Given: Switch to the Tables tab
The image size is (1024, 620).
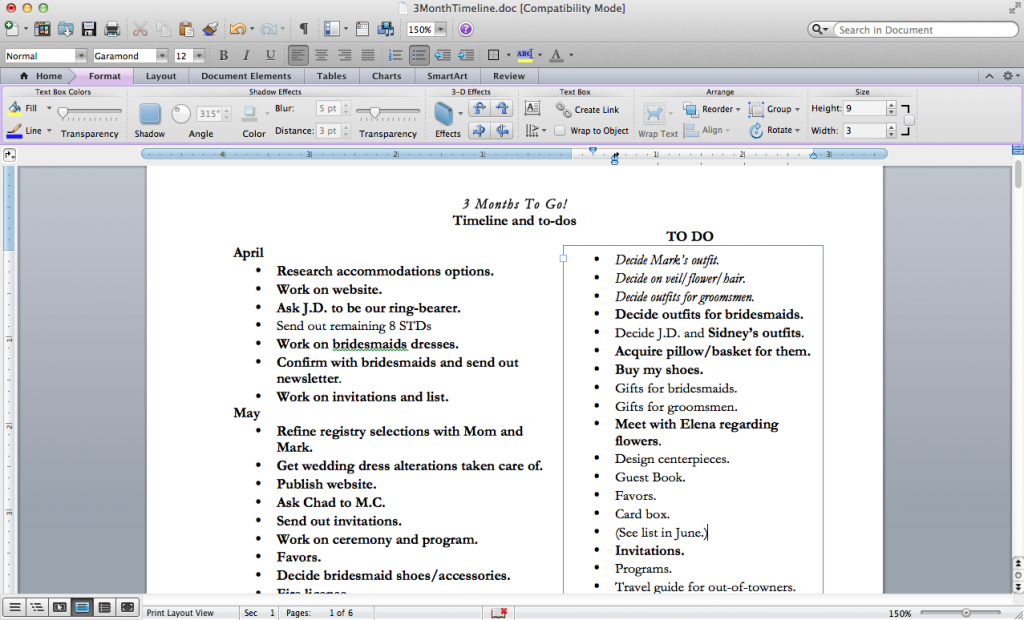Looking at the screenshot, I should (332, 76).
